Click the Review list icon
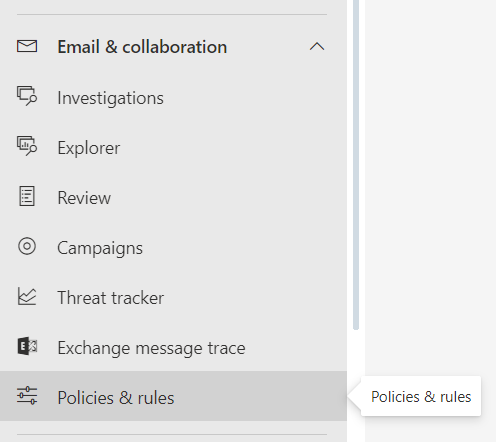 click(x=27, y=196)
